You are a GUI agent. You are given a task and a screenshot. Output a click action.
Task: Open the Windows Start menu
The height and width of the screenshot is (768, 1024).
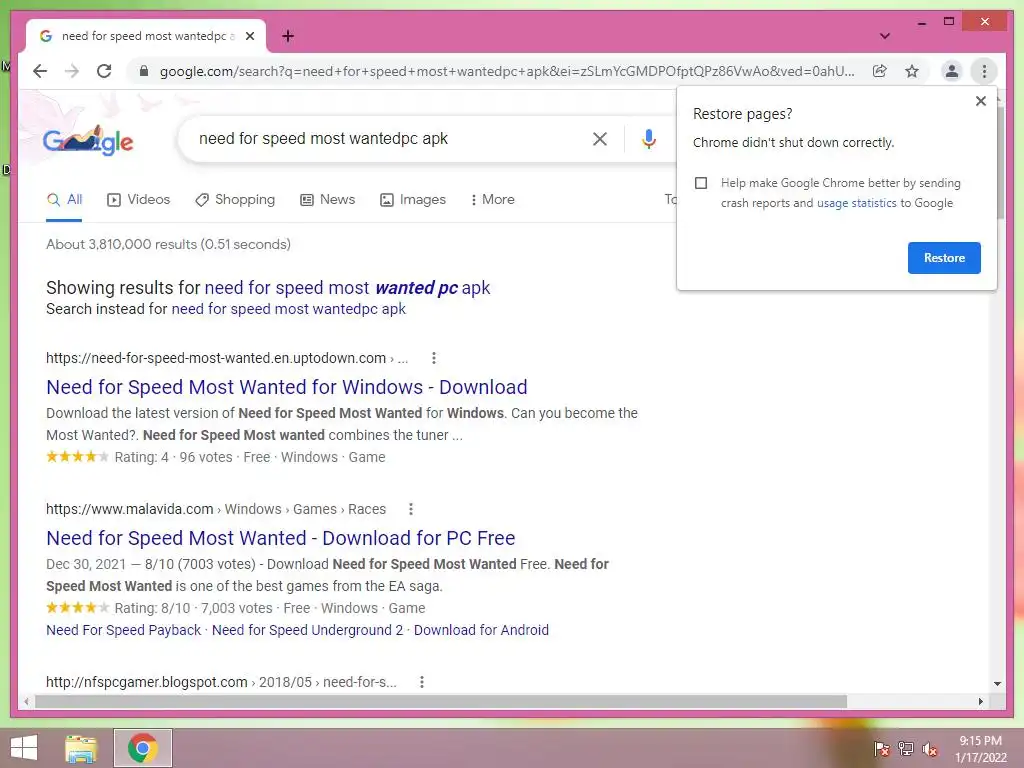coord(24,748)
